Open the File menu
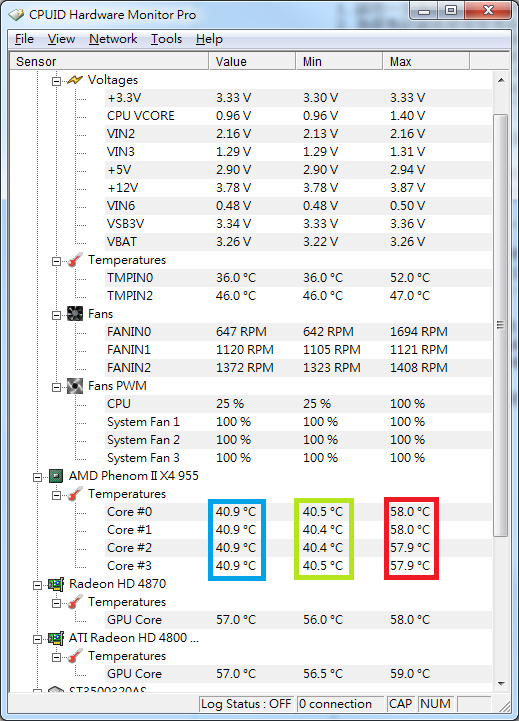 tap(24, 39)
